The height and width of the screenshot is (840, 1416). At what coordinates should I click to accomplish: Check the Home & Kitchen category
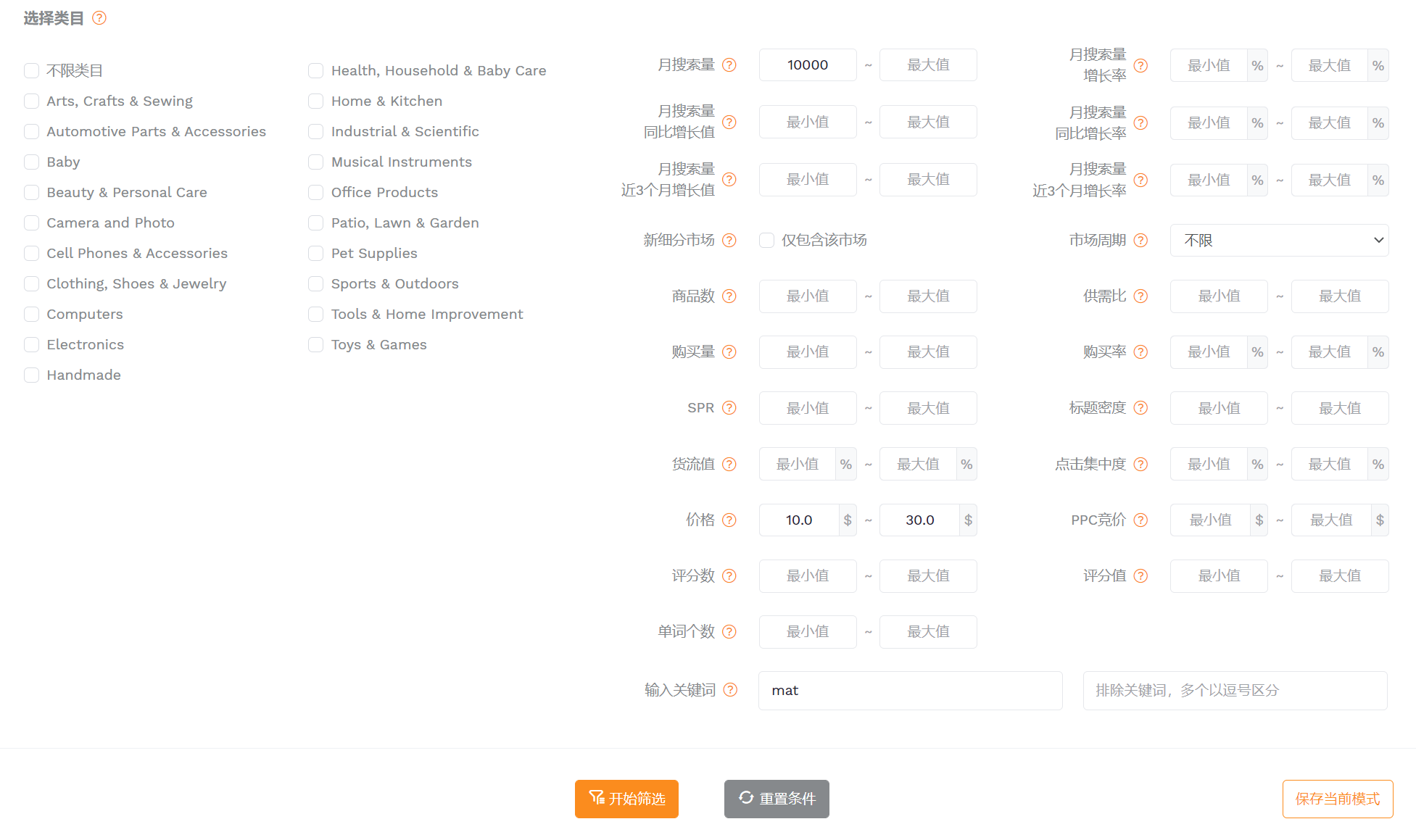(x=315, y=101)
